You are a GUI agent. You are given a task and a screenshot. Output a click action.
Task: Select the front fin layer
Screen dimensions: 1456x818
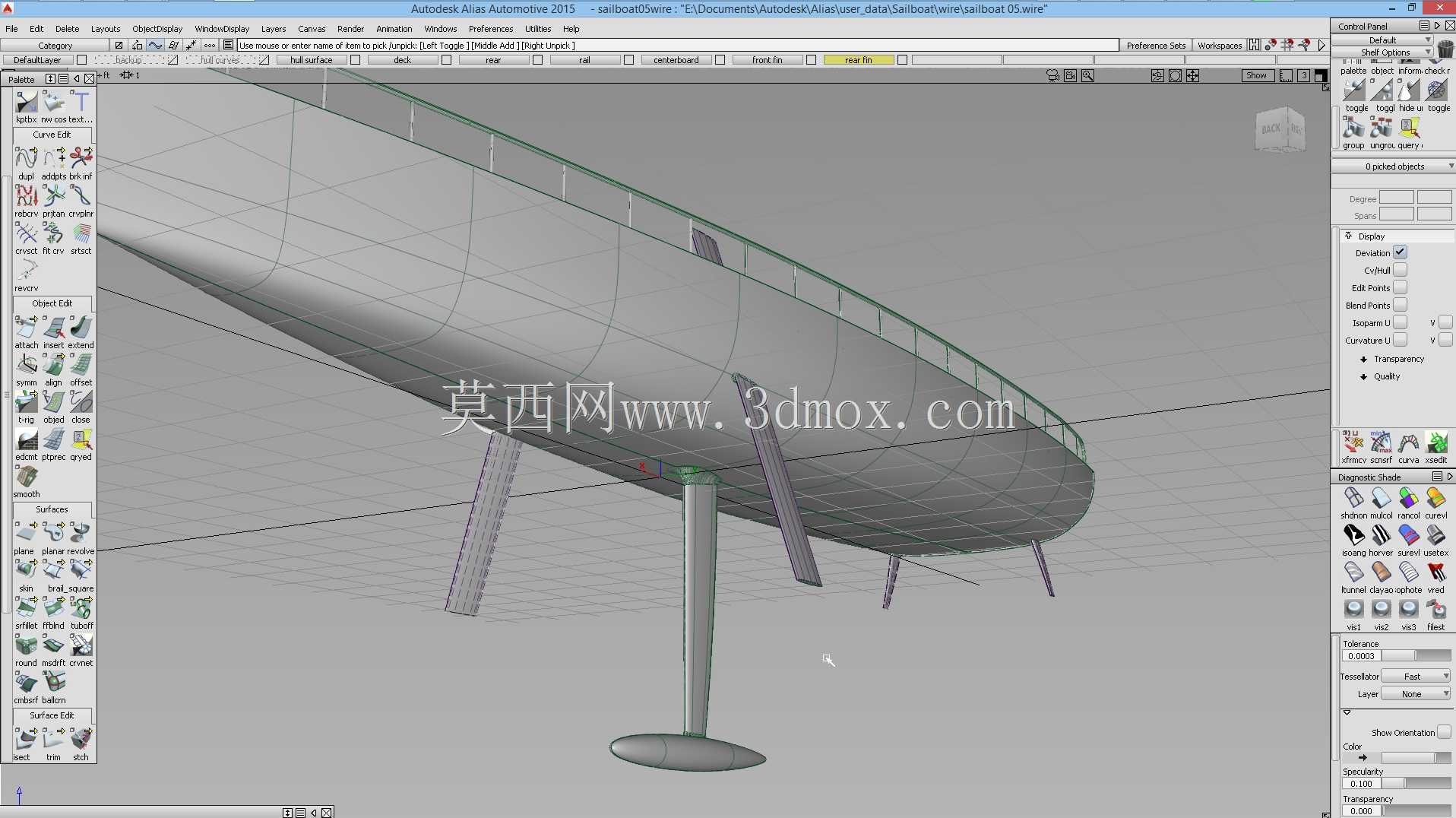pos(768,60)
